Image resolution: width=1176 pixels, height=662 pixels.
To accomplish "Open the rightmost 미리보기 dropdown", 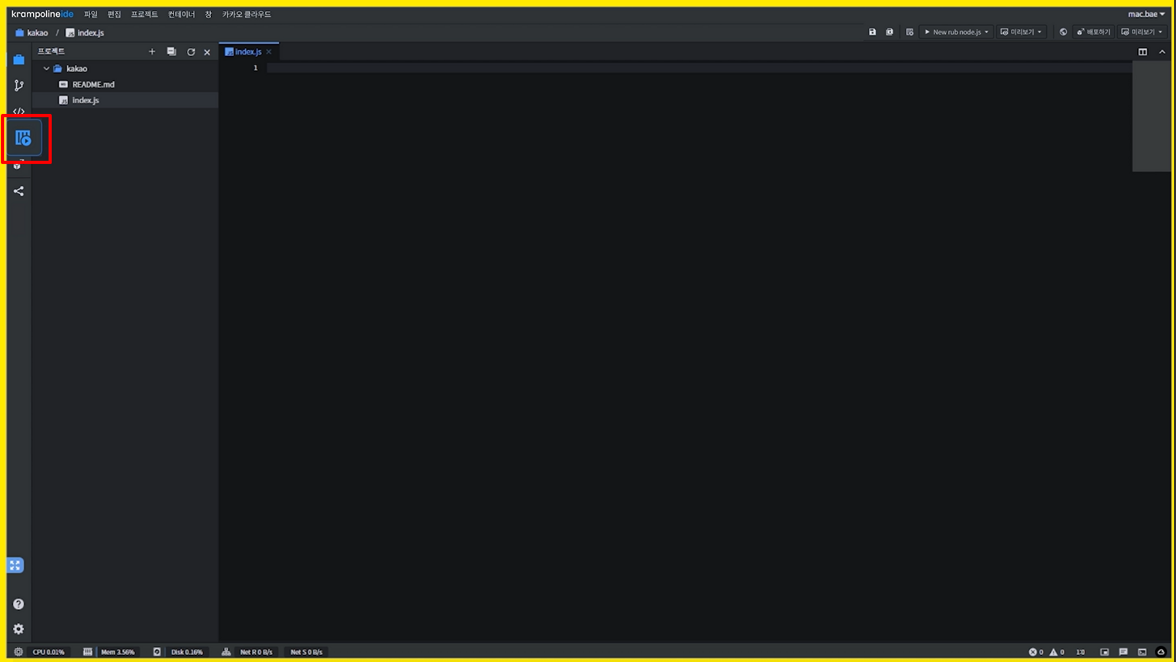I will click(x=1142, y=32).
